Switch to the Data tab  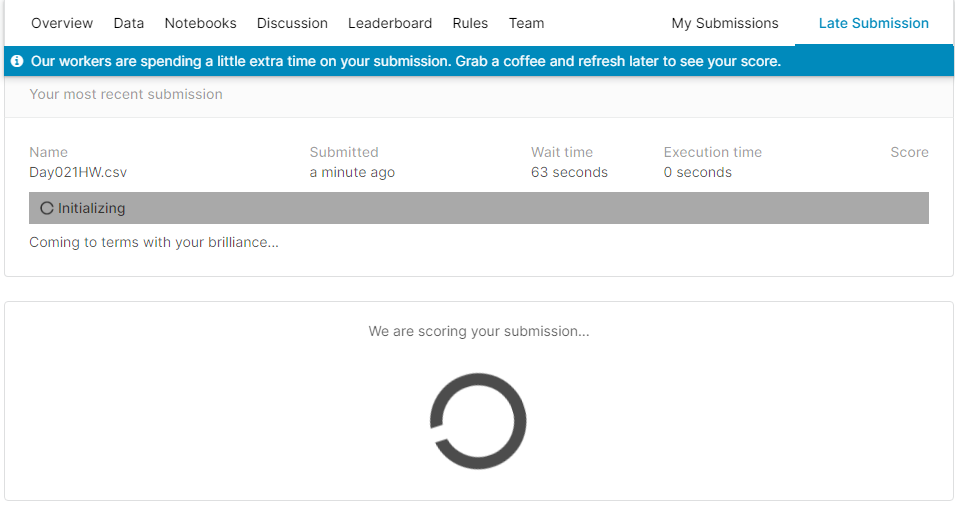tap(129, 23)
